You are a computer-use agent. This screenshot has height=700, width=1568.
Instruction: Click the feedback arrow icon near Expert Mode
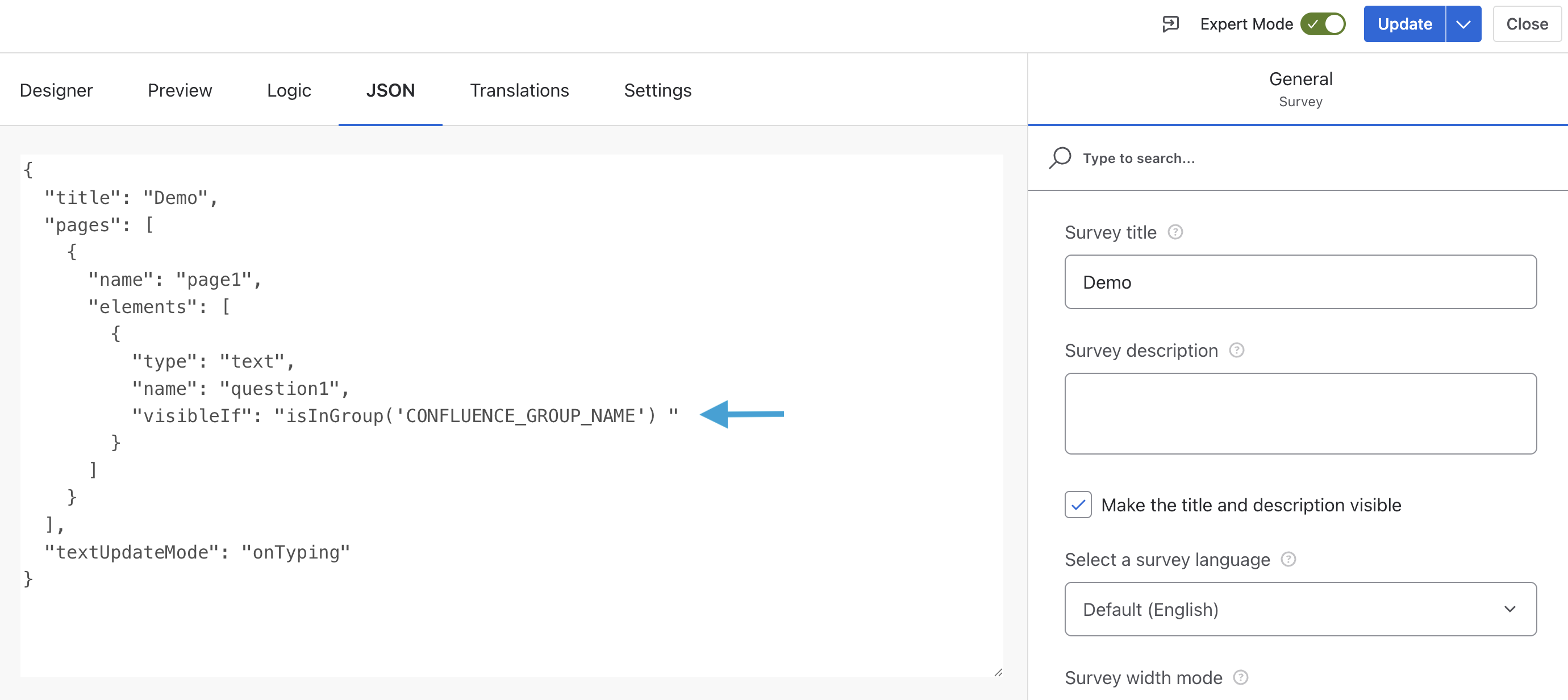click(1170, 24)
